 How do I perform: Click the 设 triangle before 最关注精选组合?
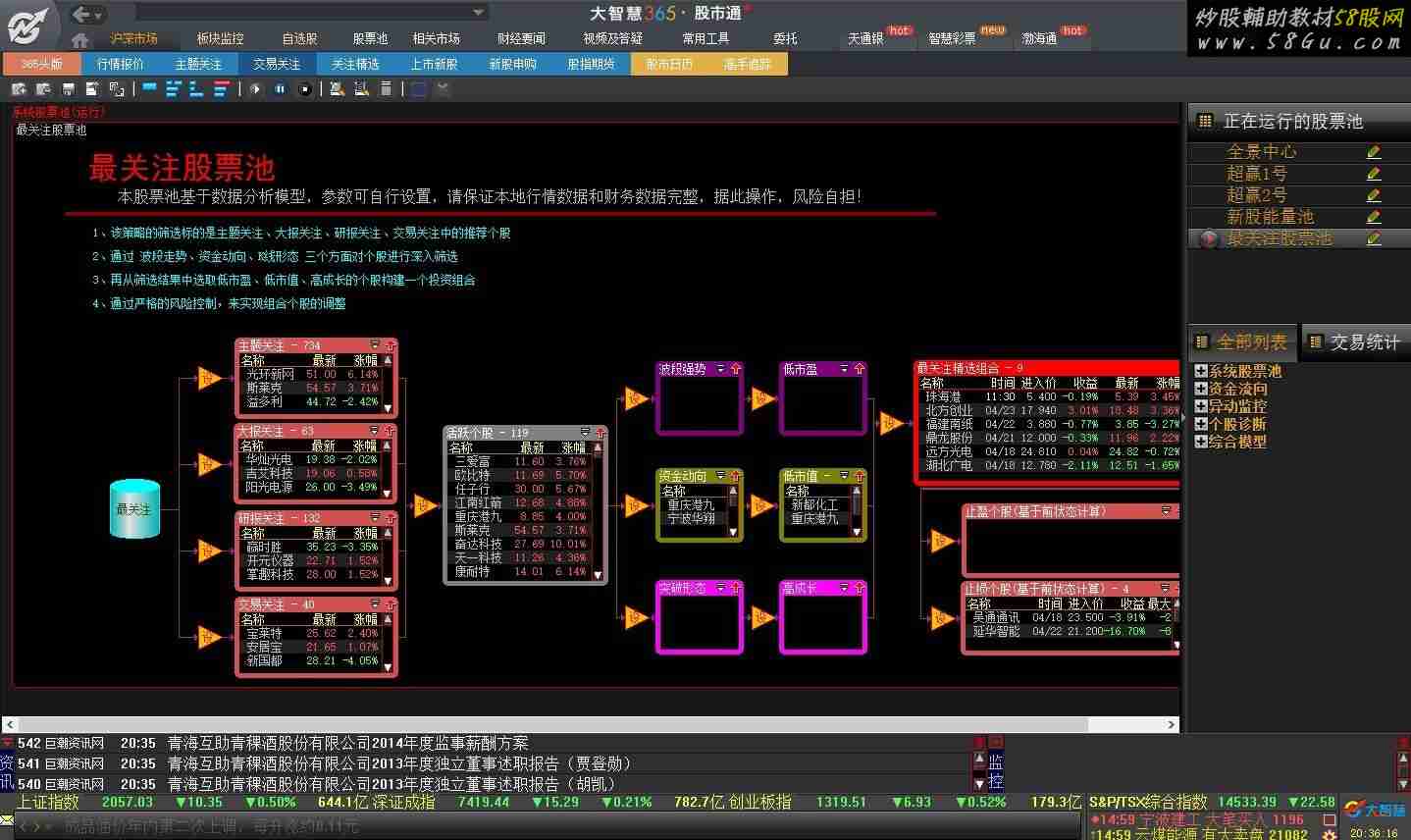pos(891,422)
